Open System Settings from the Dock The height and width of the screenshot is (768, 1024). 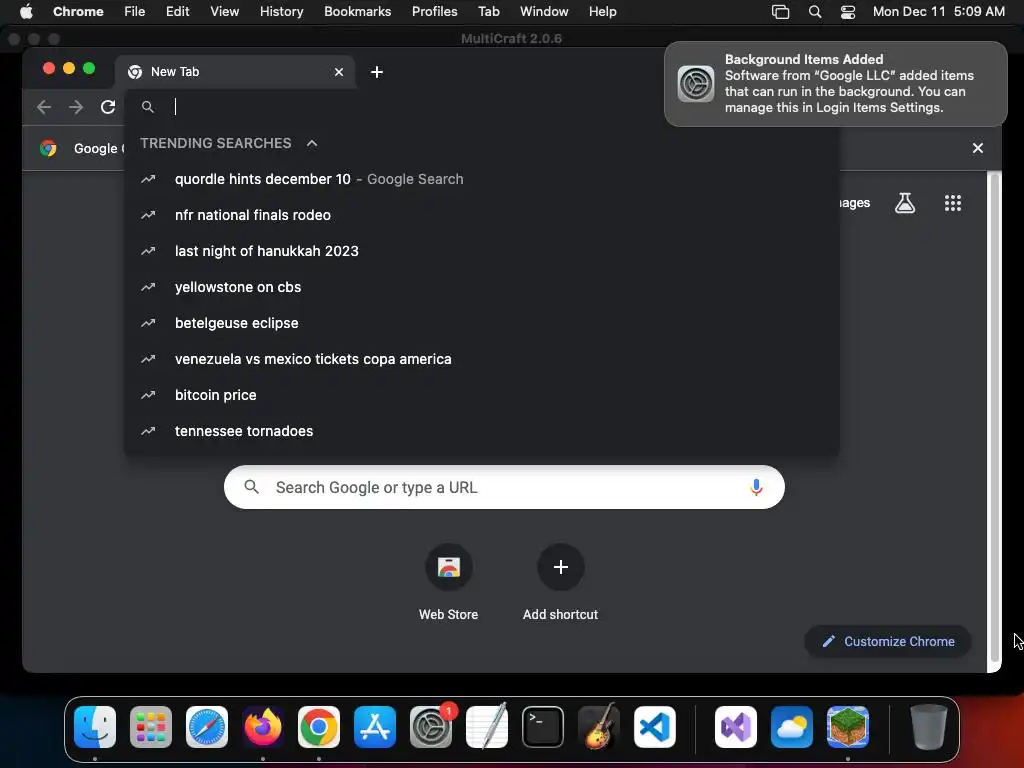pos(431,727)
